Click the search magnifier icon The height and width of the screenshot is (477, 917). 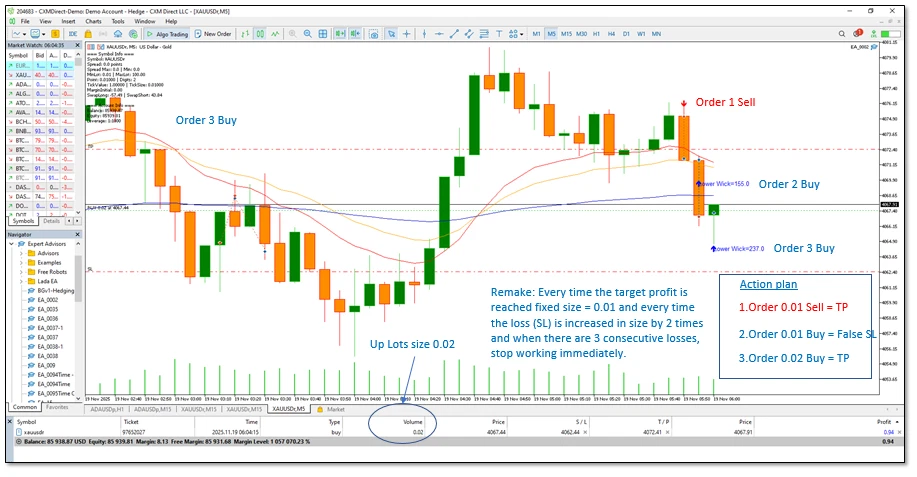[842, 34]
